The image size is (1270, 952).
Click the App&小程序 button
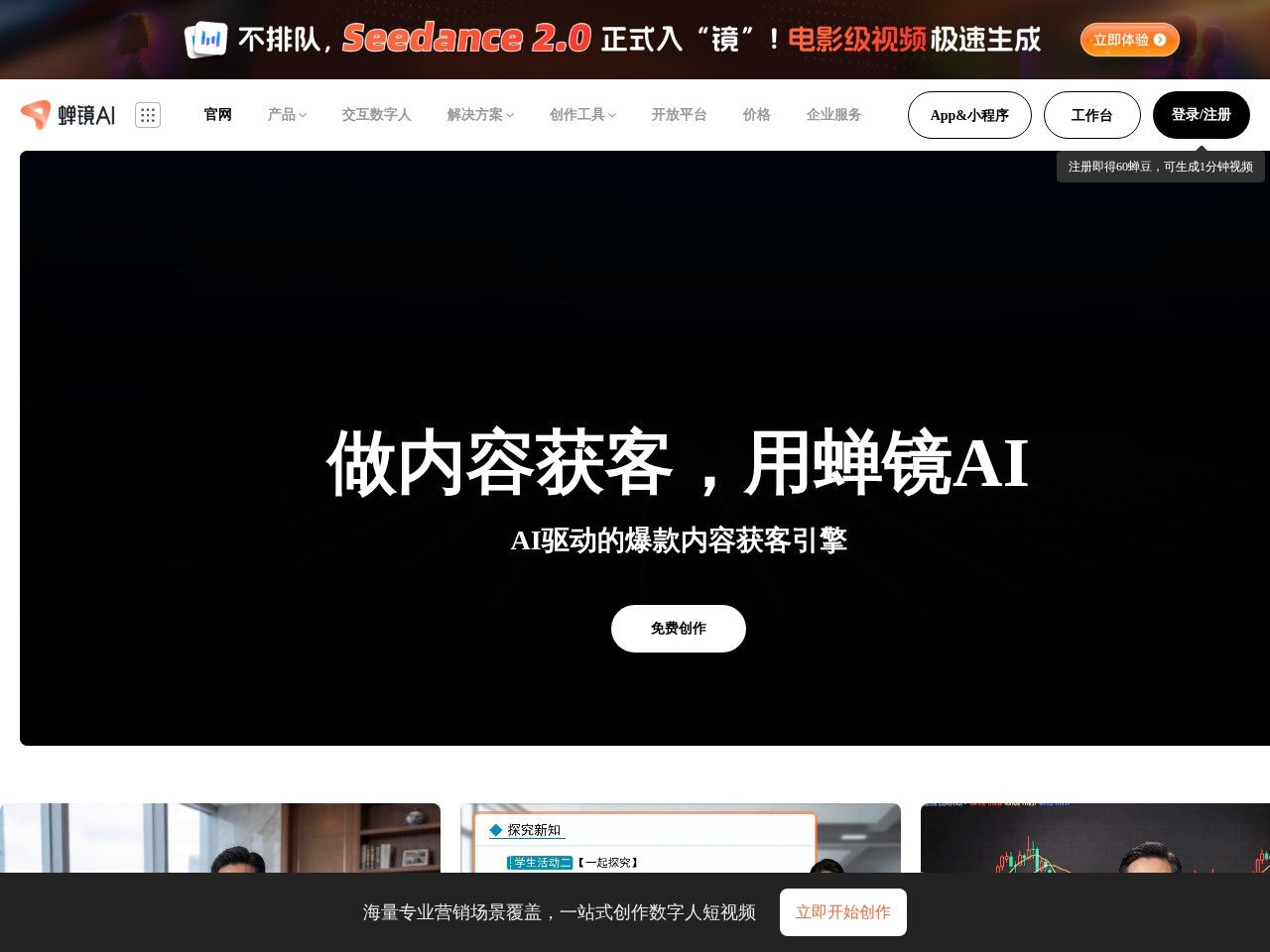tap(969, 115)
